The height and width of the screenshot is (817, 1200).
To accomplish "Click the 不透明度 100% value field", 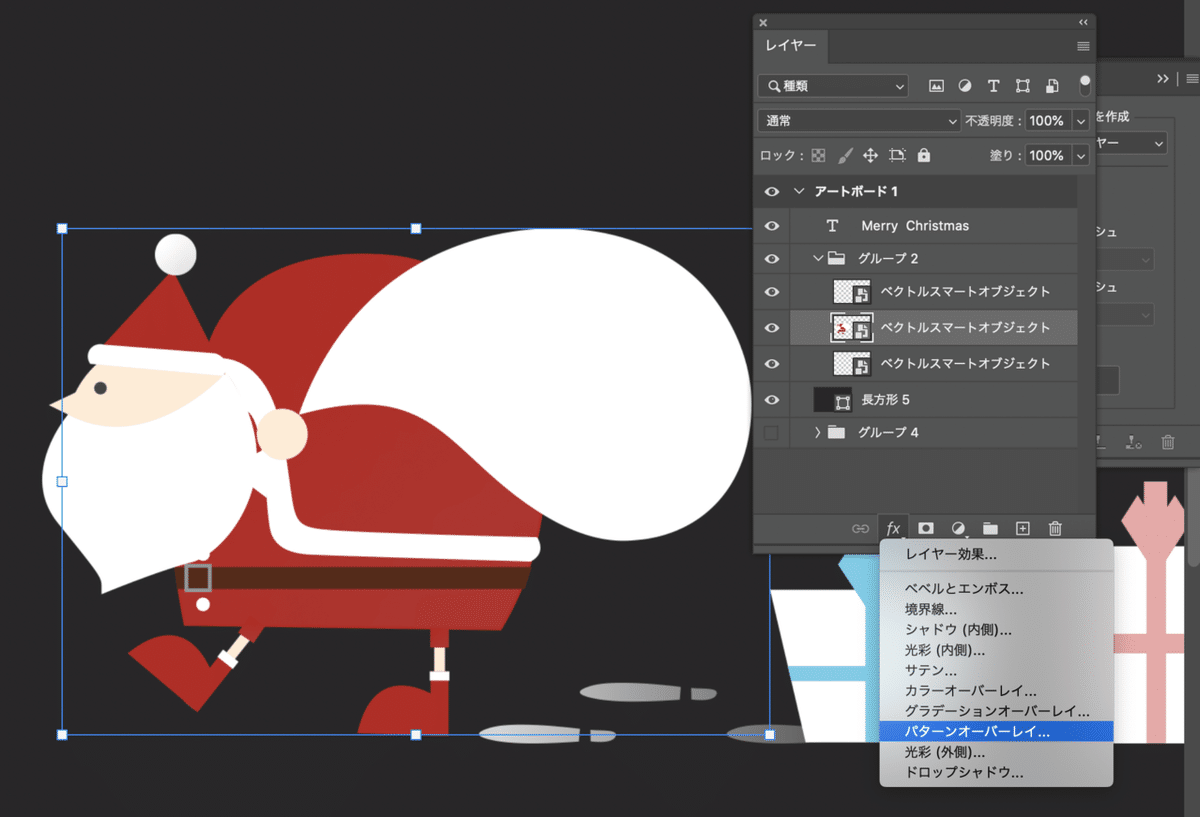I will pos(1047,121).
